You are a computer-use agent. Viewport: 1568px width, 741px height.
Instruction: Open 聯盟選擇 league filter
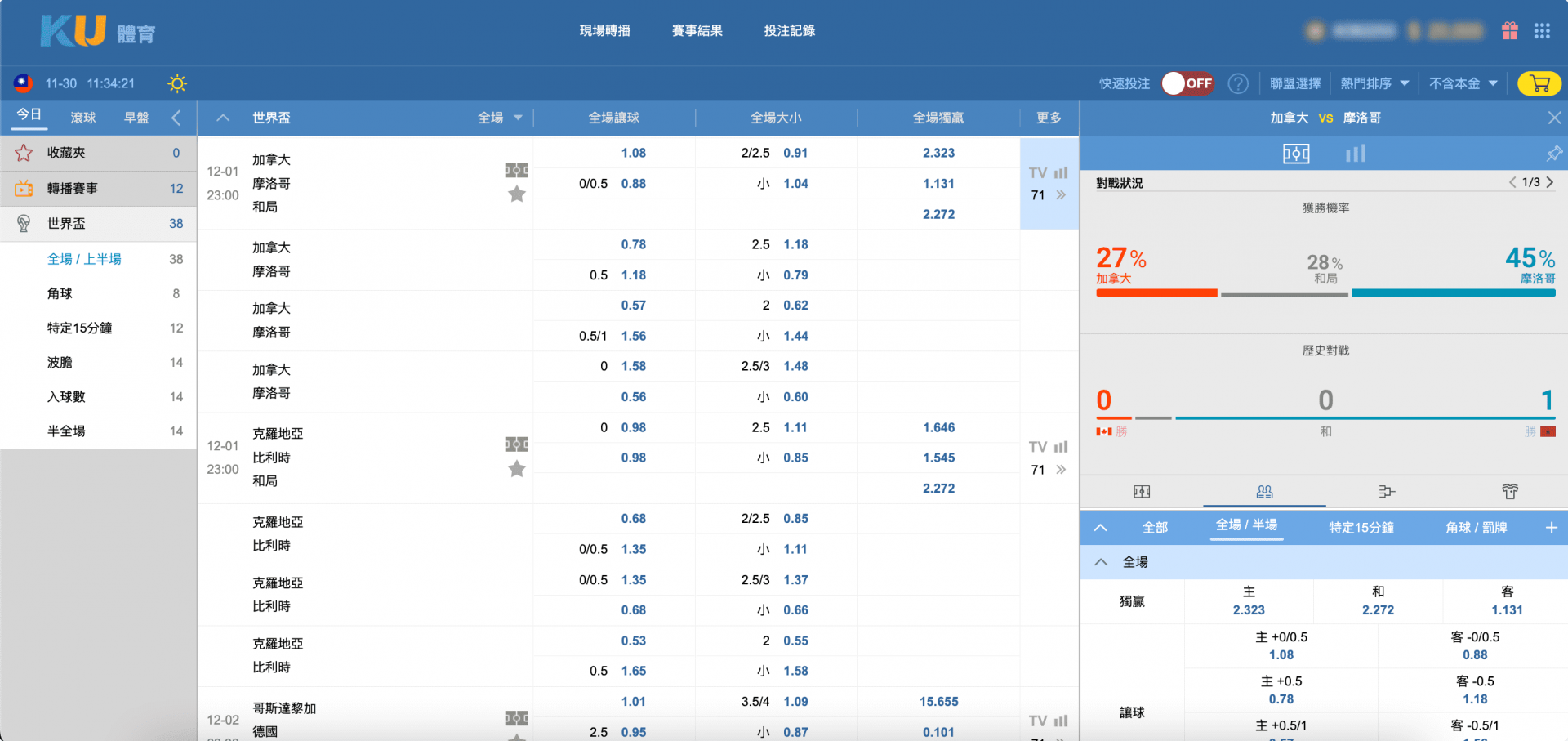1295,83
